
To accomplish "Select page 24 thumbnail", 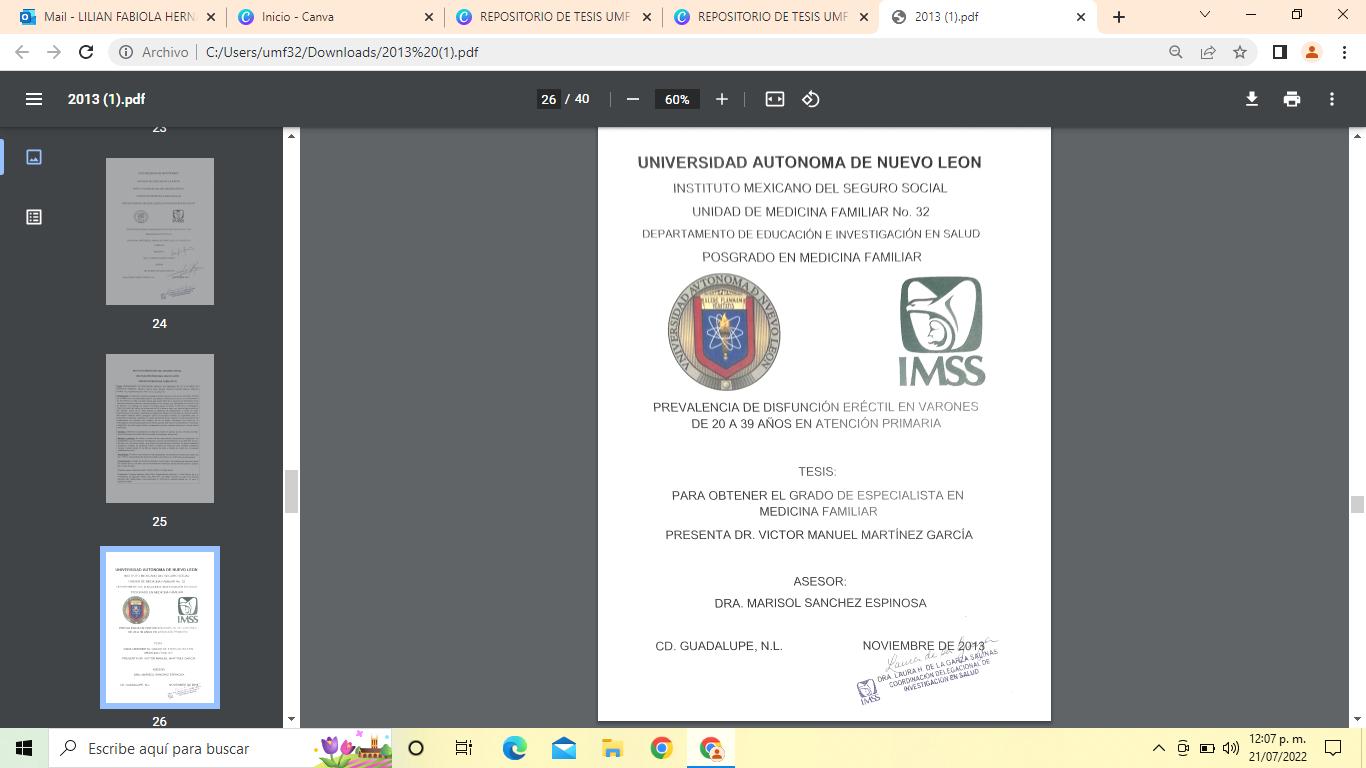I will click(x=160, y=231).
